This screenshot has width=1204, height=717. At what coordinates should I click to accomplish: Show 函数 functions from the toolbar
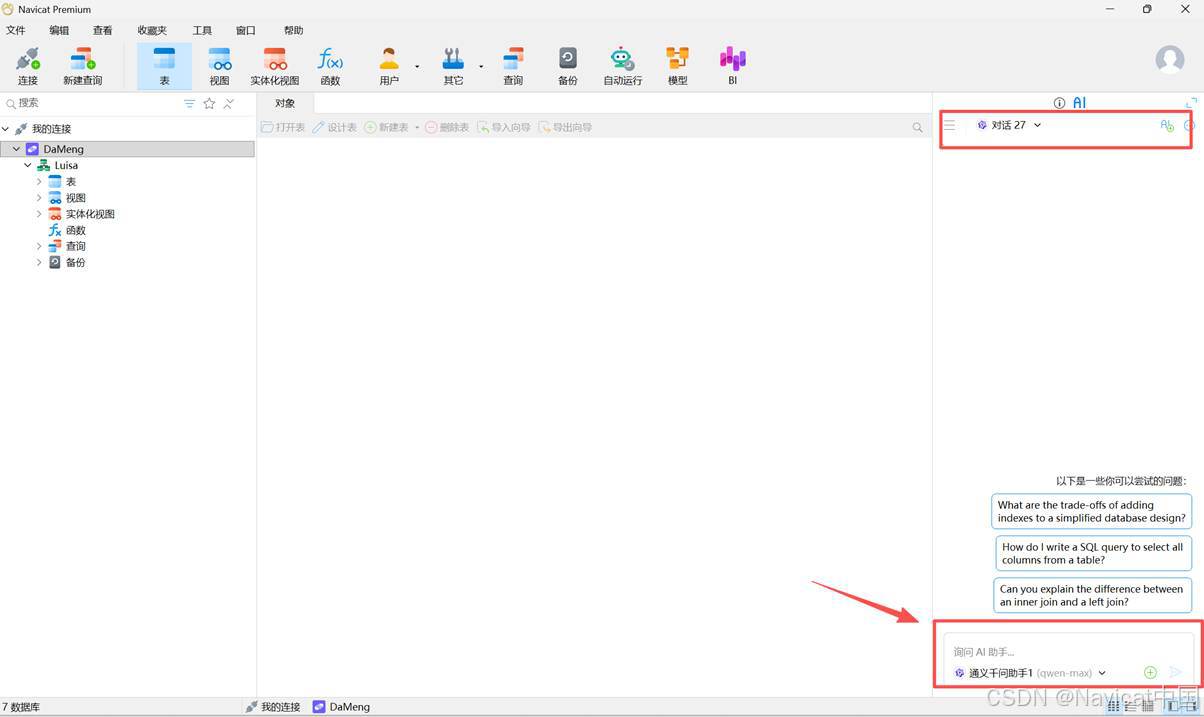coord(330,66)
